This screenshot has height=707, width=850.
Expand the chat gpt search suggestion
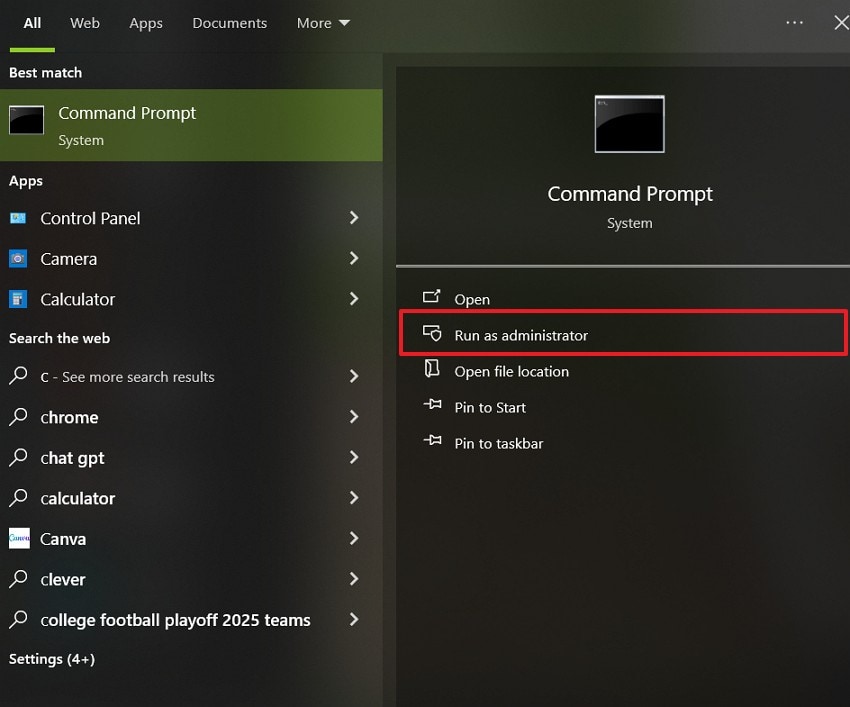354,458
